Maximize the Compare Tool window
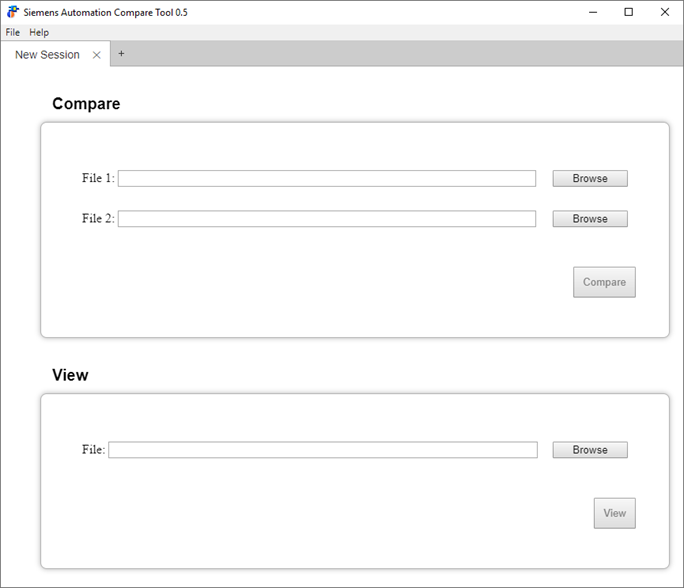 coord(629,12)
